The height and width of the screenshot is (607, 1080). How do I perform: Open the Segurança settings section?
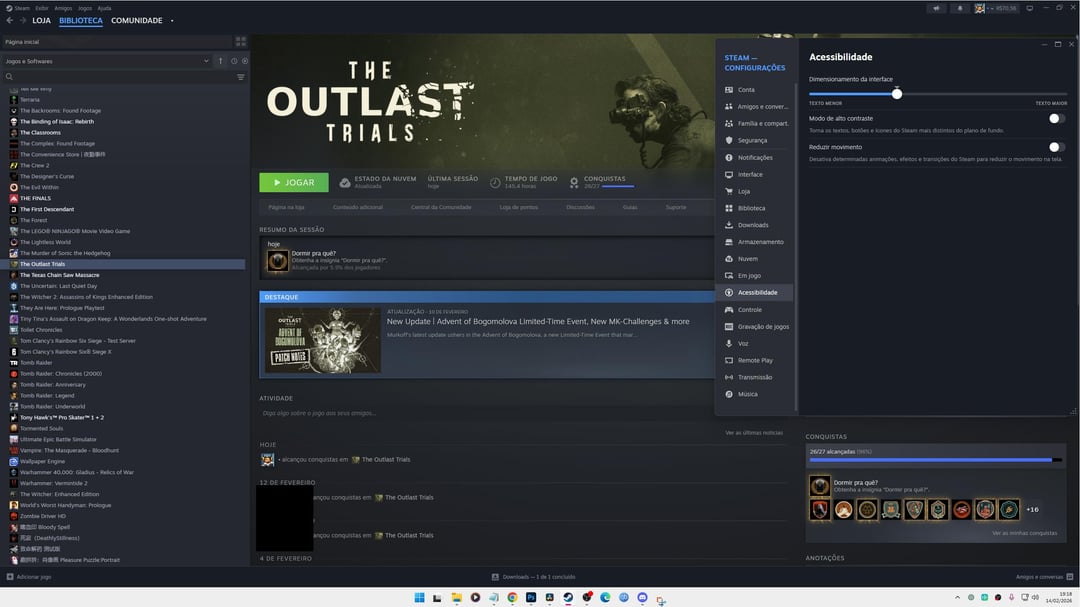tap(752, 140)
